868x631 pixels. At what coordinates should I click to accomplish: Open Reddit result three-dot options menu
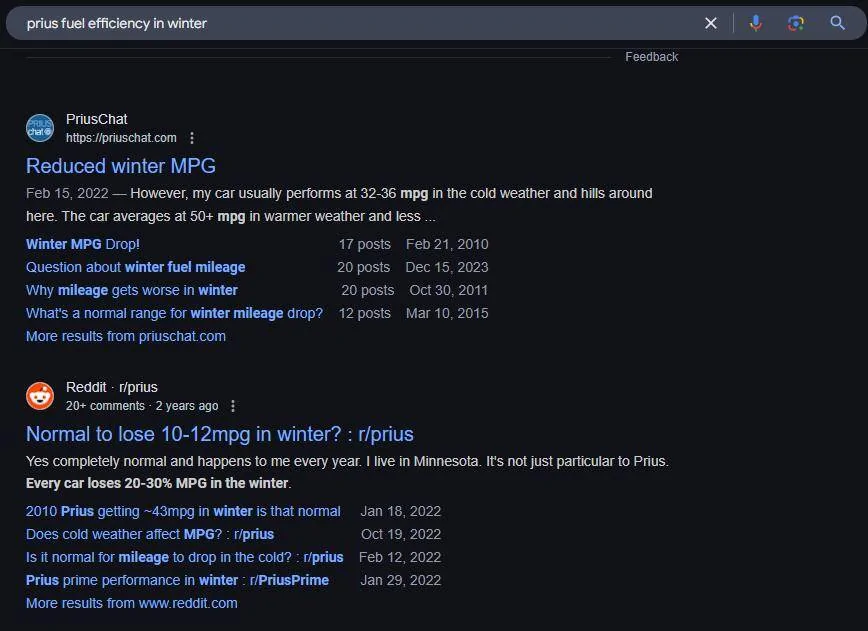[x=233, y=406]
